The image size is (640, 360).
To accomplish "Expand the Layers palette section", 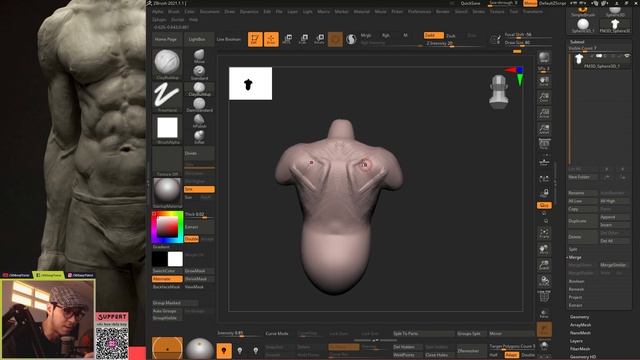I will [576, 341].
